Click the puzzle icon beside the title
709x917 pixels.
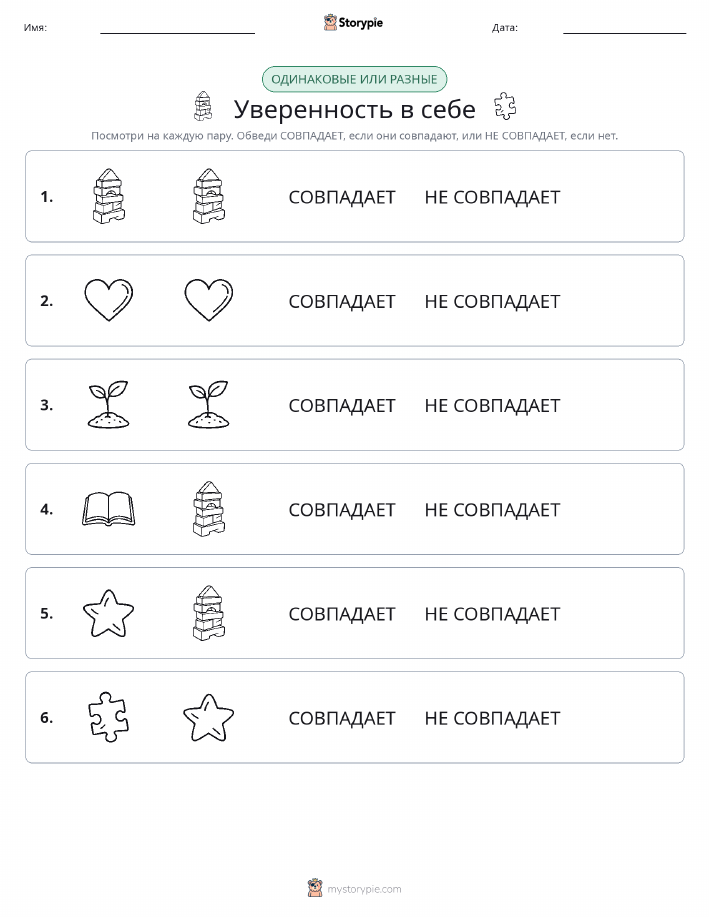[504, 106]
